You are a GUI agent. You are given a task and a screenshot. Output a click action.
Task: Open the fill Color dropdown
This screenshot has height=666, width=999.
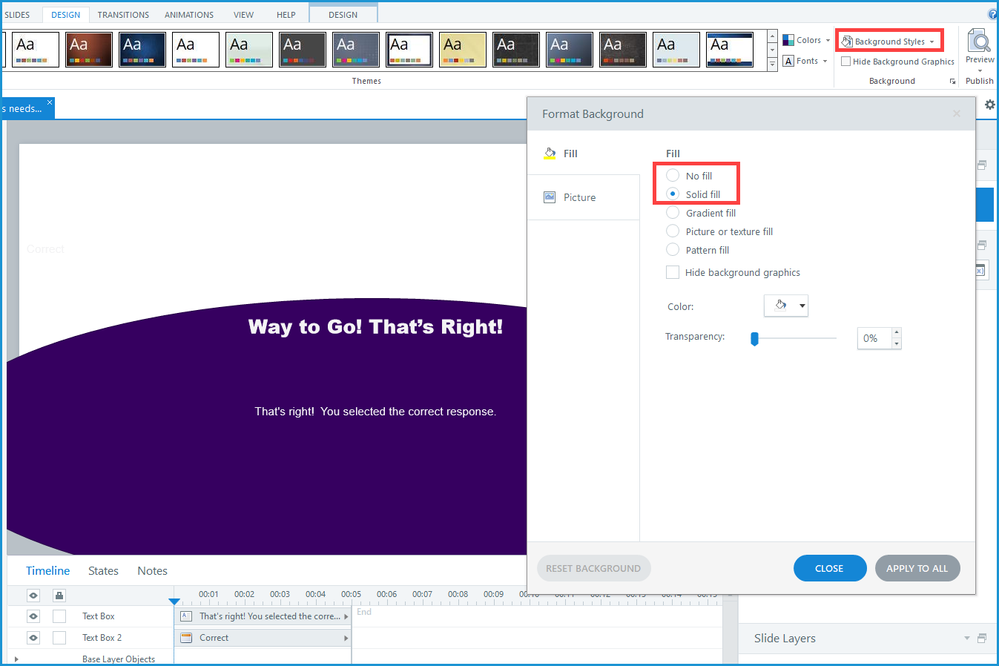click(786, 306)
